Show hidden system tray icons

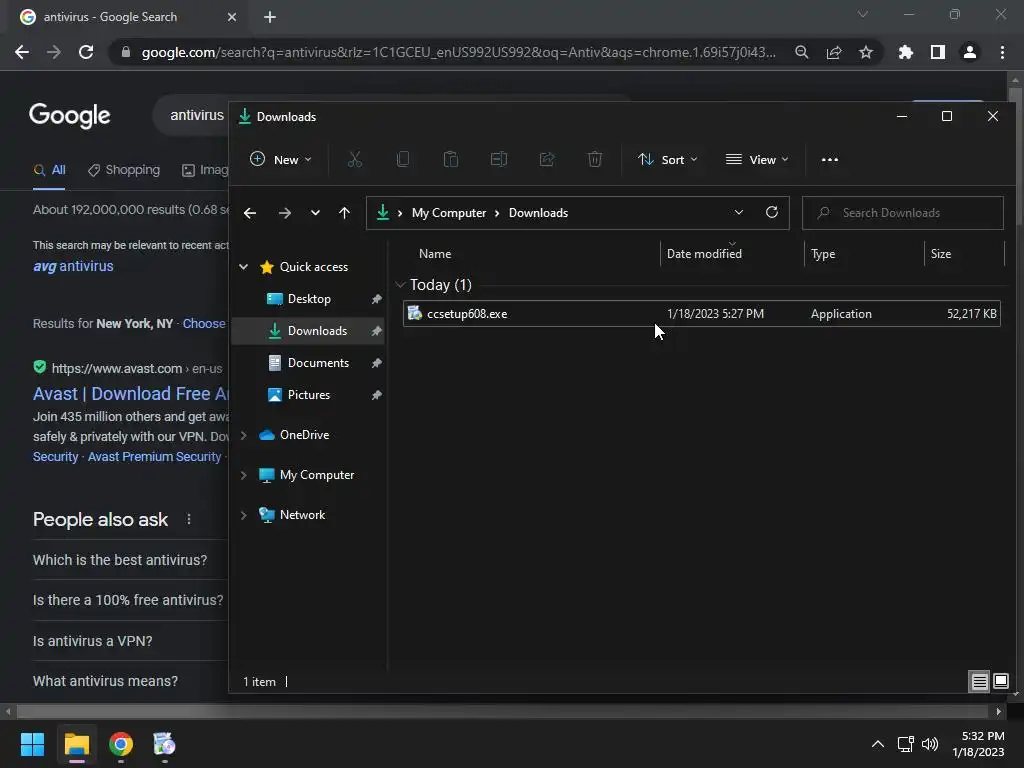coord(878,744)
